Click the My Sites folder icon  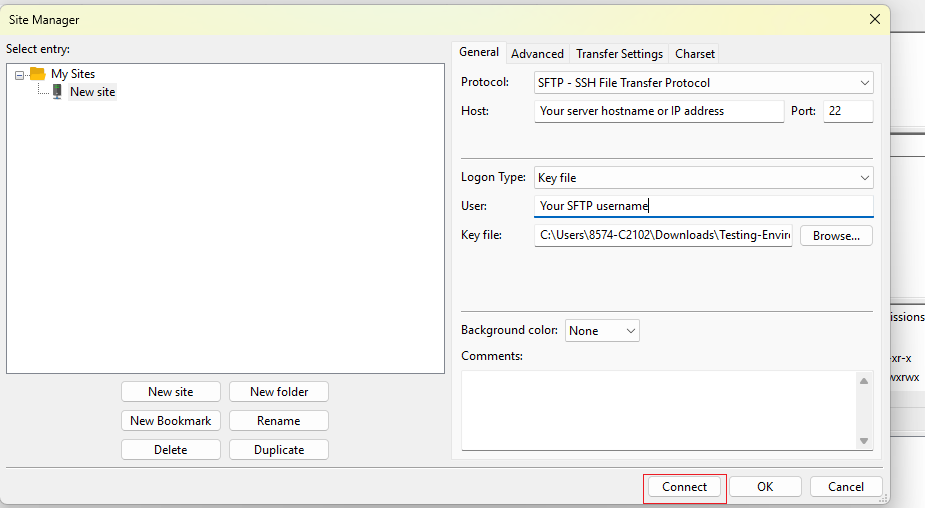tap(37, 74)
